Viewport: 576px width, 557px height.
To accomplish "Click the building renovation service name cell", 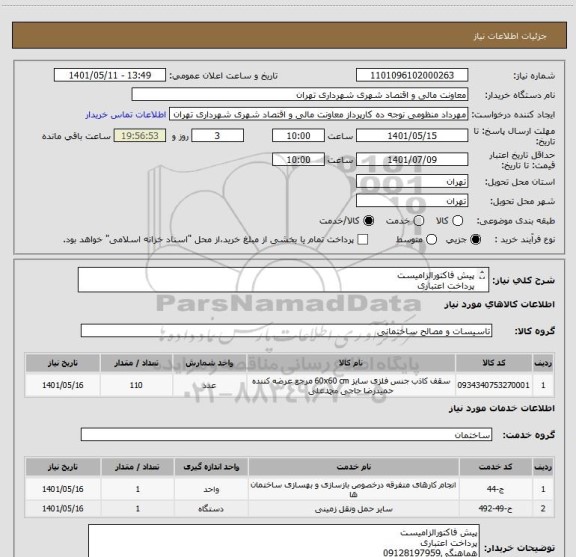I will point(353,489).
